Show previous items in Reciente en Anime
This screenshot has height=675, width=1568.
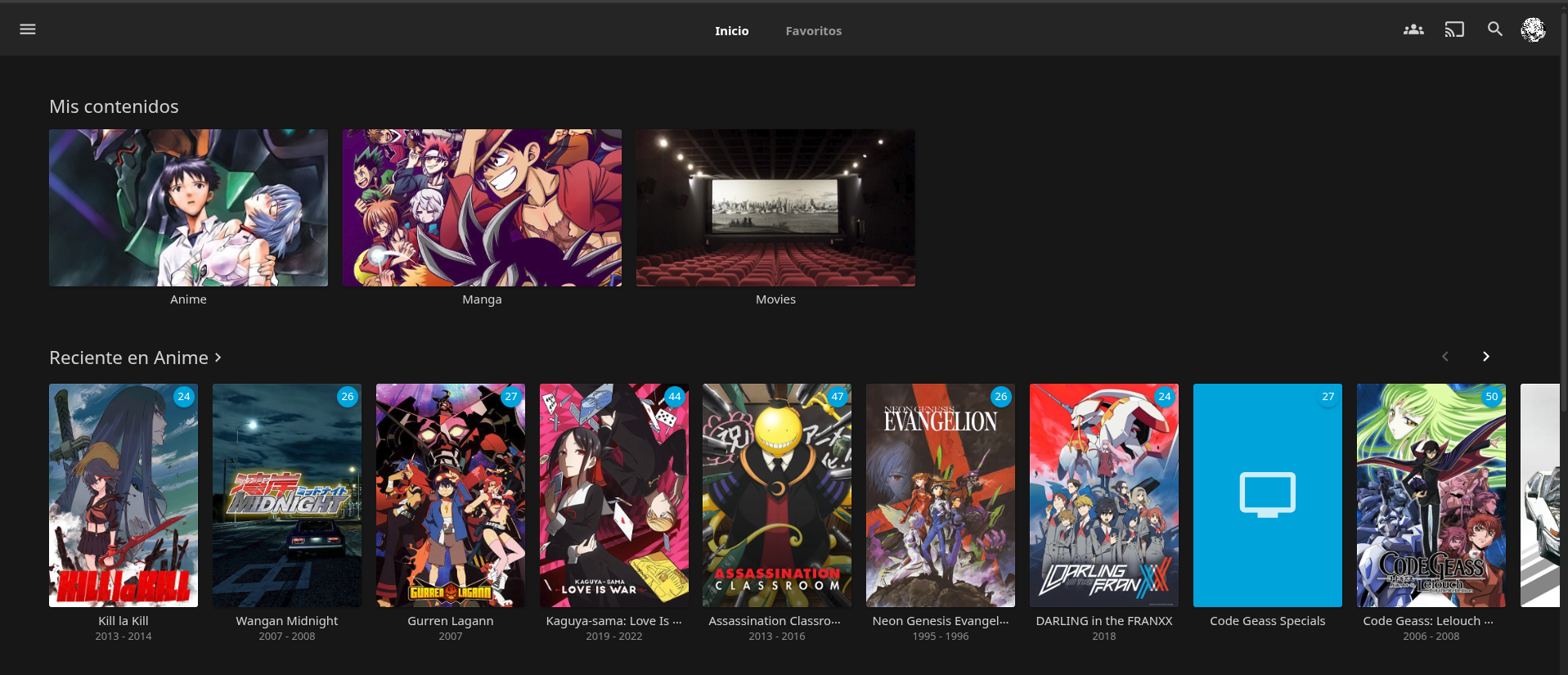click(x=1445, y=357)
